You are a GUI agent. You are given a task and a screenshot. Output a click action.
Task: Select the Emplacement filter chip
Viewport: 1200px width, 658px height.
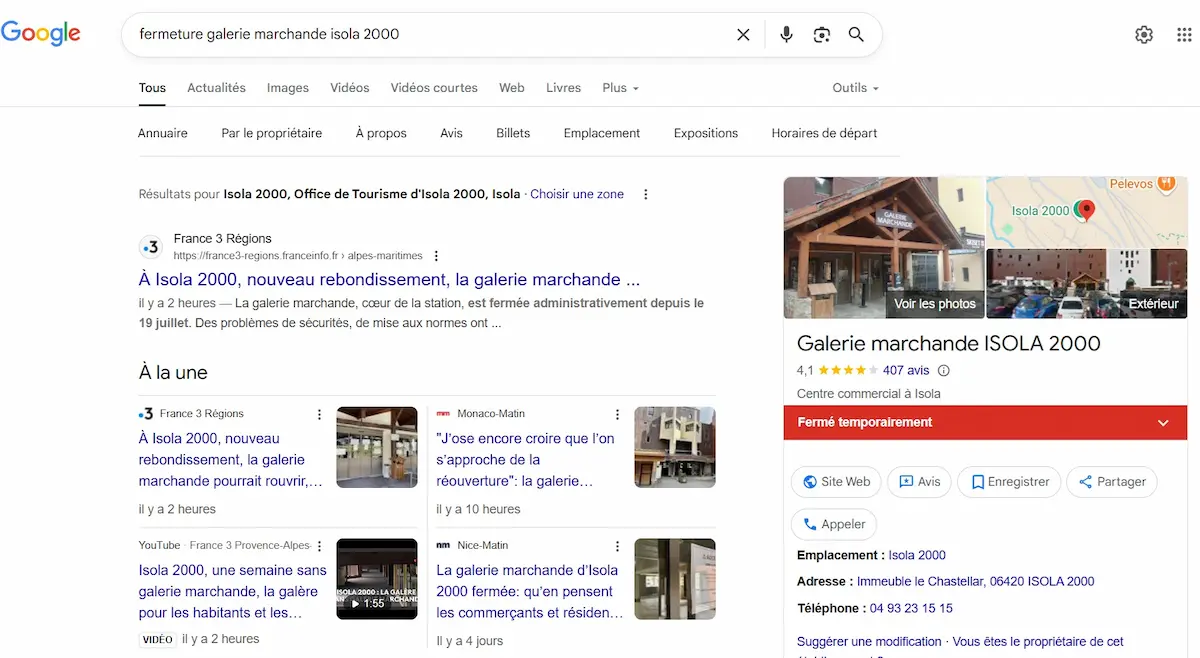point(602,133)
